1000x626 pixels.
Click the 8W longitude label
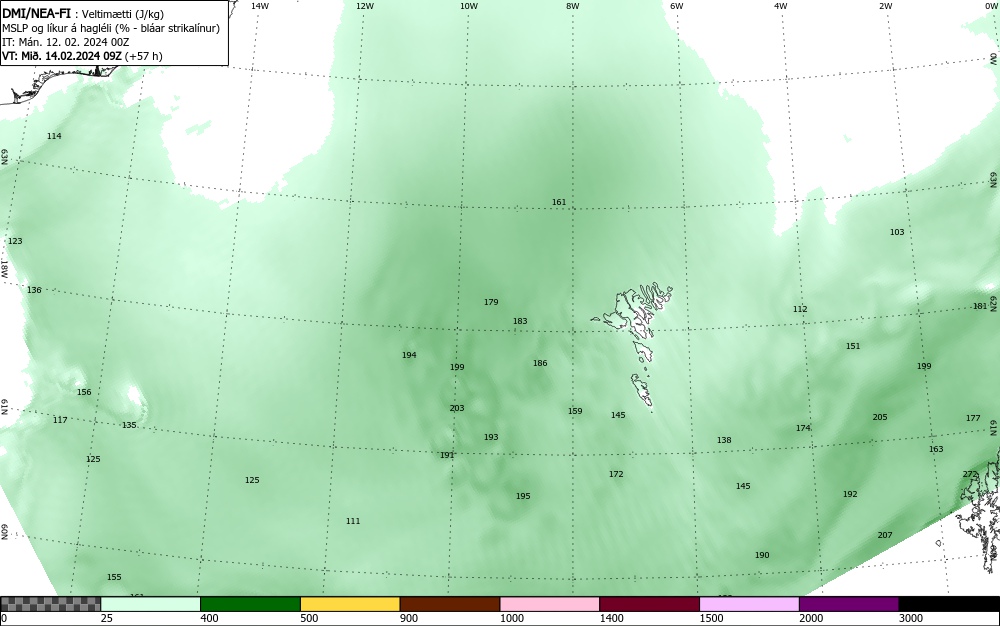(573, 6)
